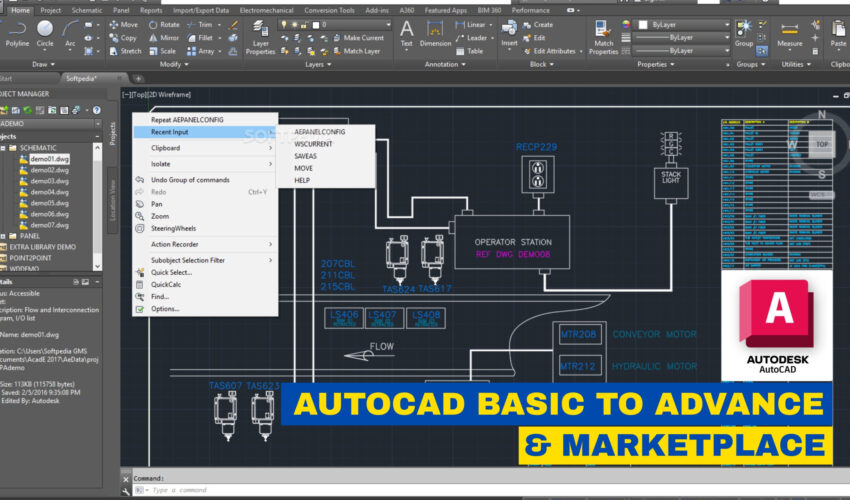The width and height of the screenshot is (850, 500).
Task: Expand the Modify panel dropdown
Action: click(x=174, y=64)
